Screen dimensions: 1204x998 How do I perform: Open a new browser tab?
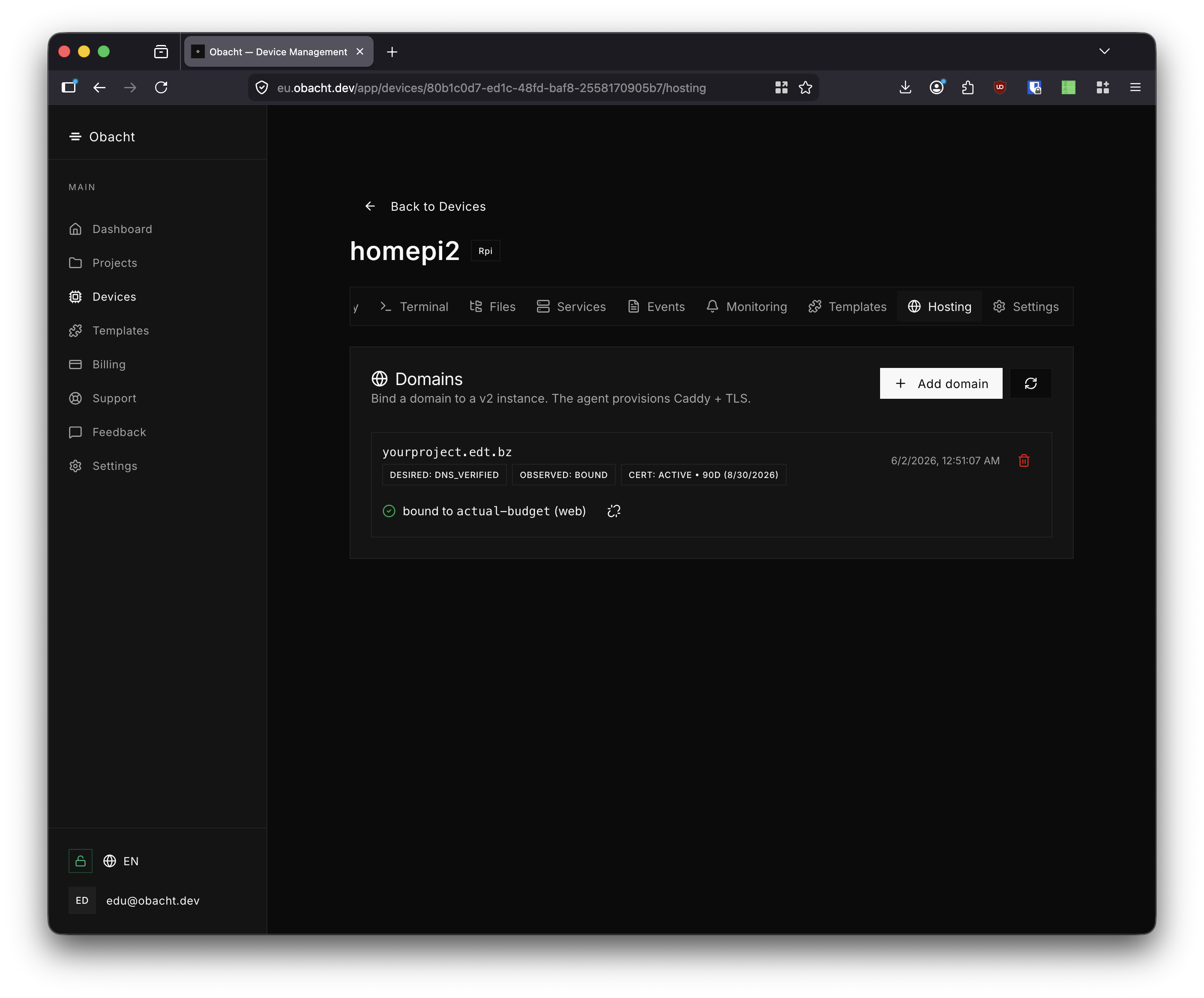coord(392,51)
